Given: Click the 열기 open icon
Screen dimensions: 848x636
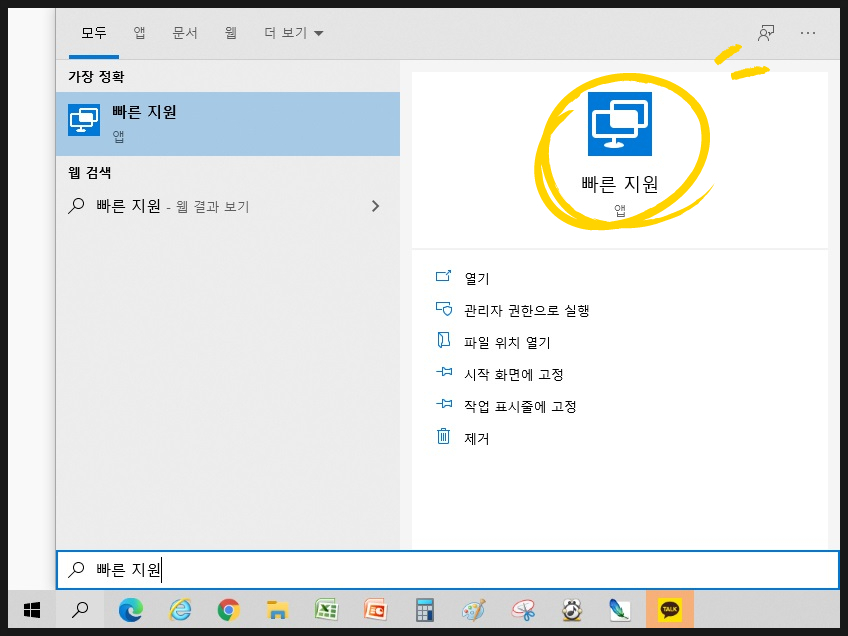Looking at the screenshot, I should 443,276.
